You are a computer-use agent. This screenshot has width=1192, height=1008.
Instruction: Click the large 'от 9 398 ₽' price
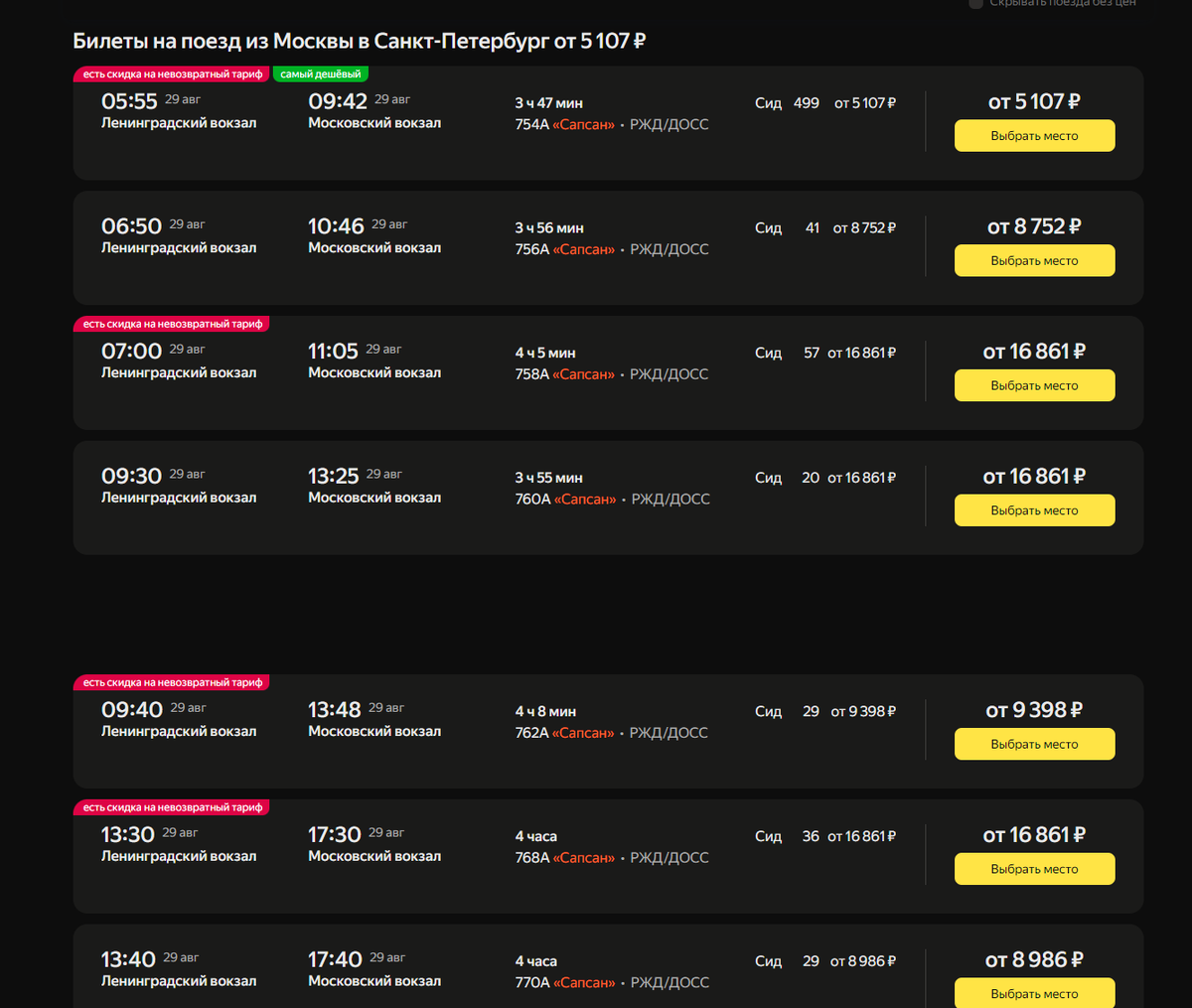(x=1034, y=711)
